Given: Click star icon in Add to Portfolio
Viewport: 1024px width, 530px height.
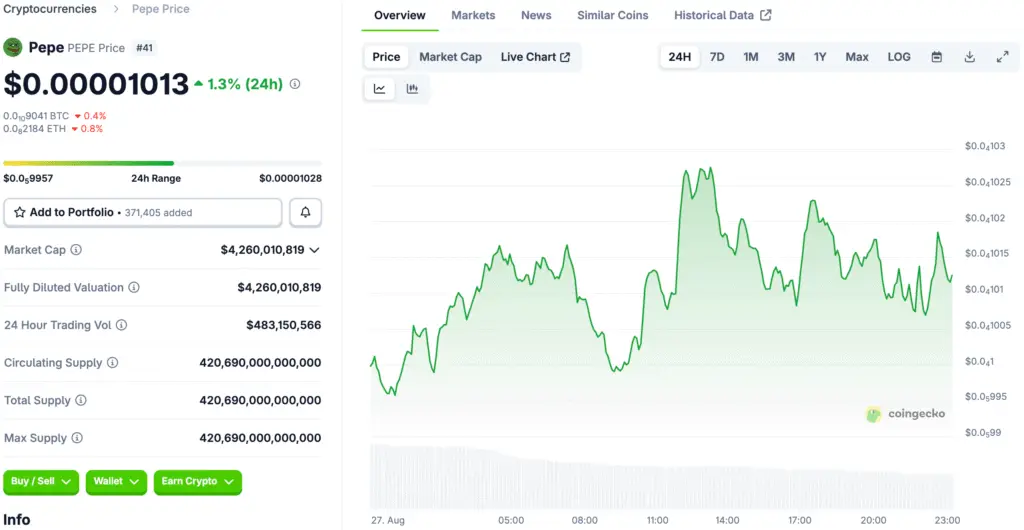Looking at the screenshot, I should point(20,213).
